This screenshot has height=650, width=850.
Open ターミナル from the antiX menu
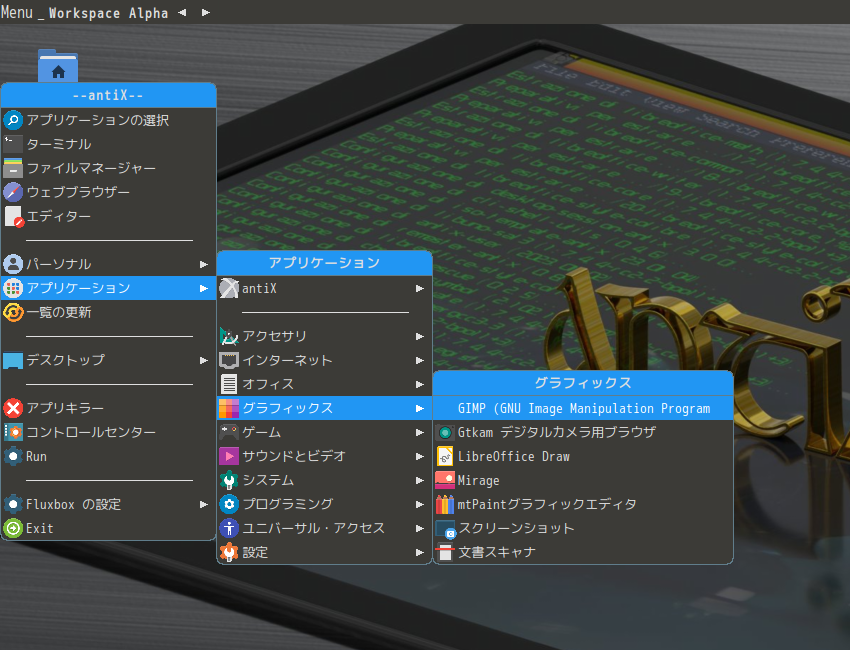(x=108, y=144)
